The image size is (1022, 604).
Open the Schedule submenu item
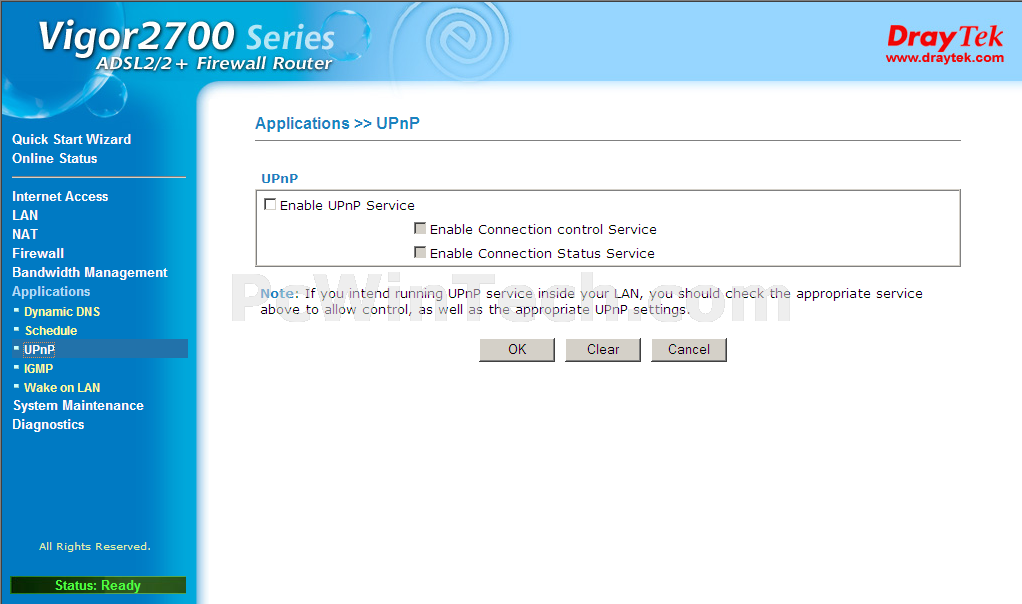click(51, 330)
